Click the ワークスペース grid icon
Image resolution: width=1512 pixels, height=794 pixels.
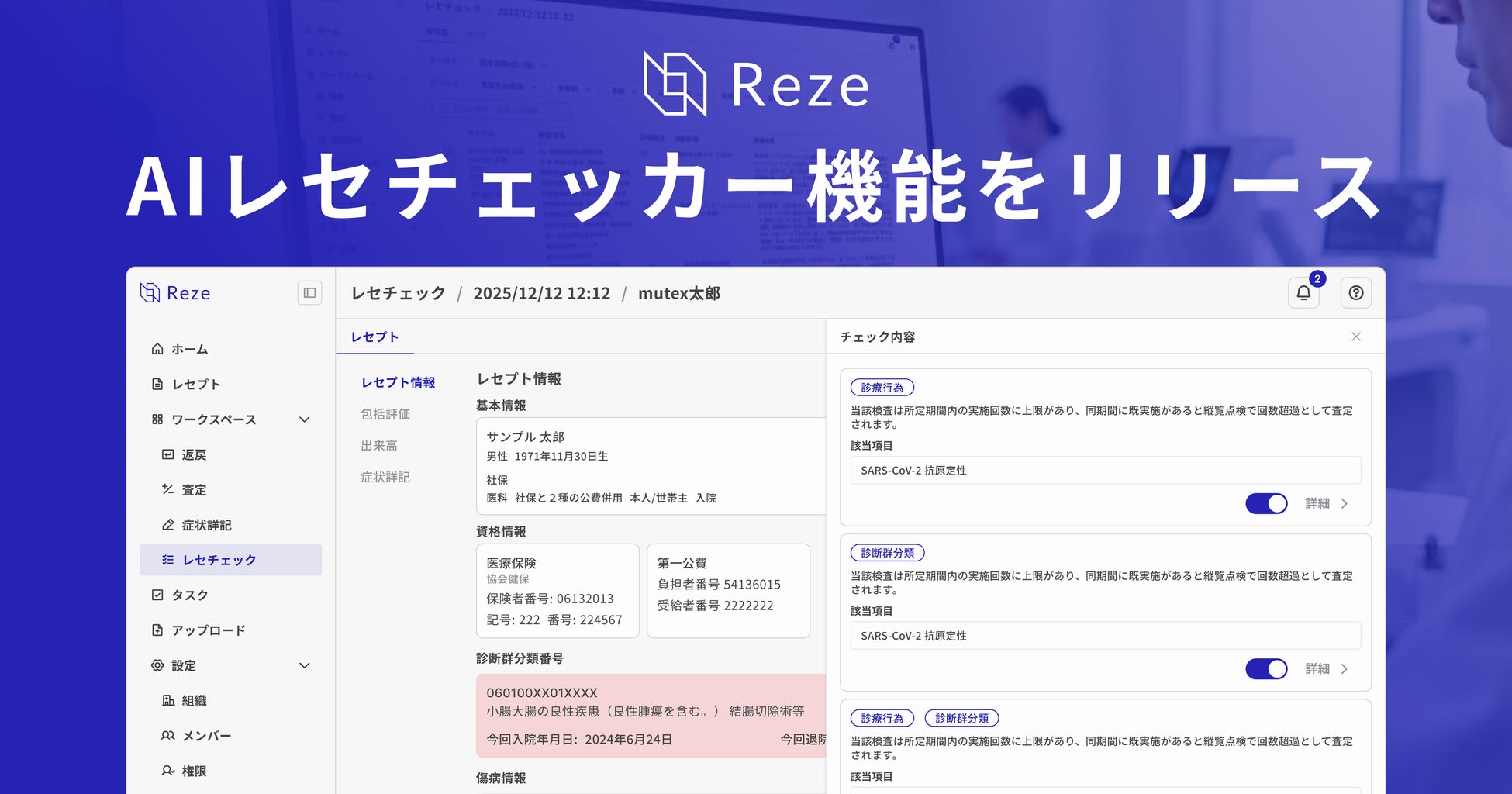157,419
